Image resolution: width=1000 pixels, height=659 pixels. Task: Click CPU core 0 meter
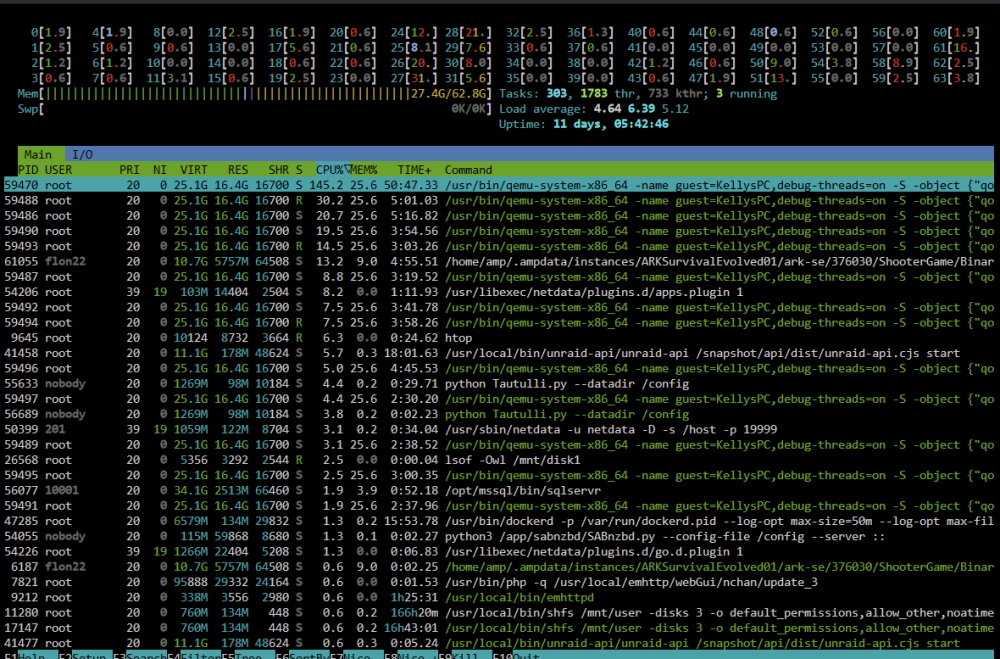(x=52, y=33)
